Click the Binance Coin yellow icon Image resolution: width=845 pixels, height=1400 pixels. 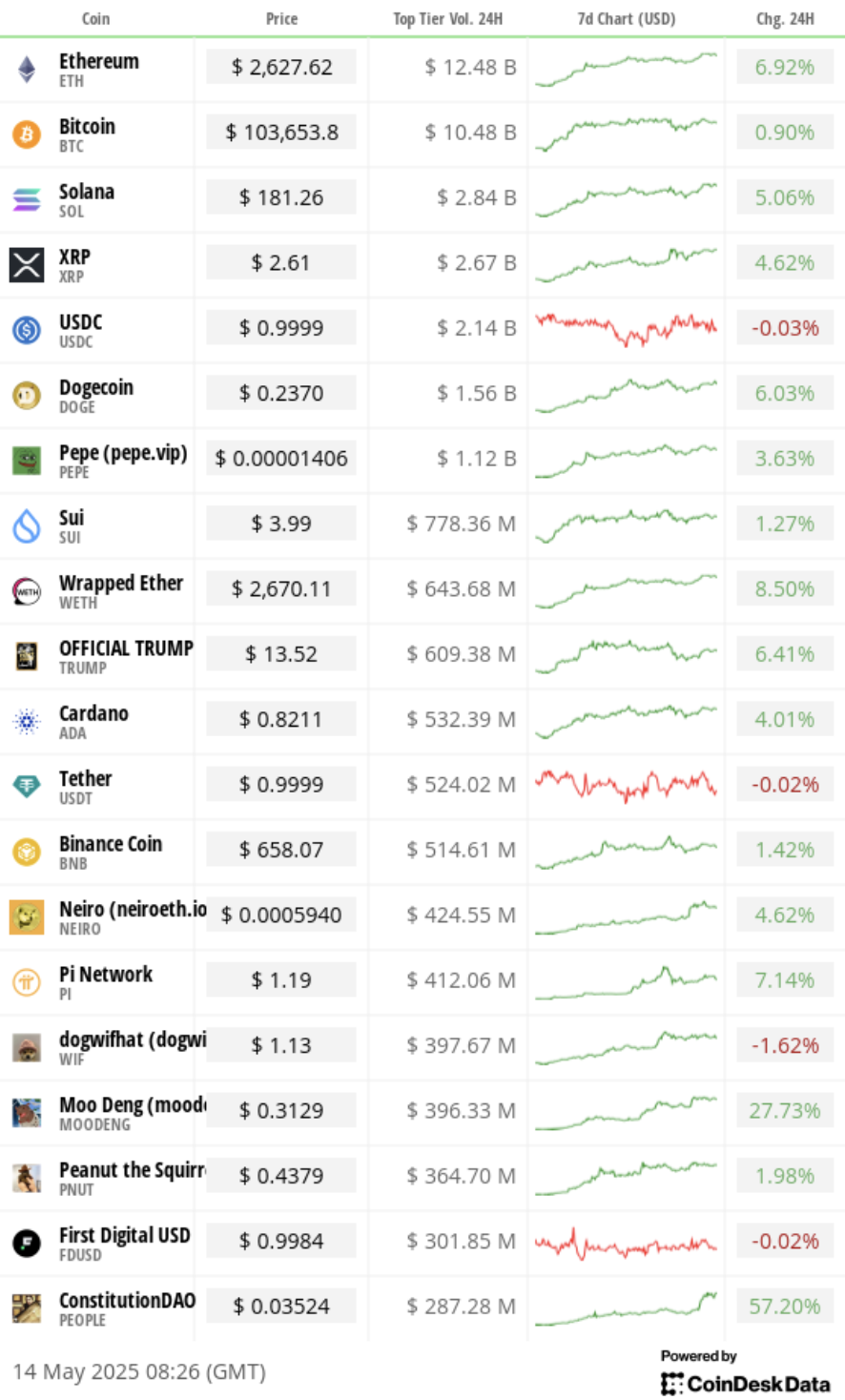(x=27, y=852)
